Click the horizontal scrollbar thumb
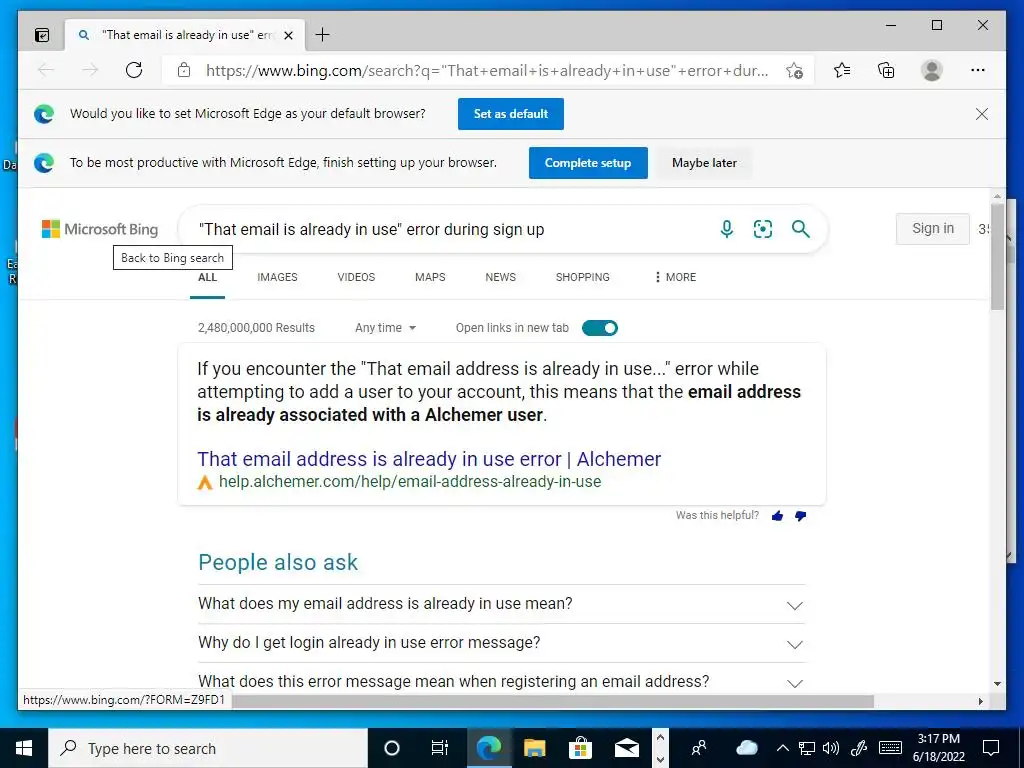 click(552, 701)
